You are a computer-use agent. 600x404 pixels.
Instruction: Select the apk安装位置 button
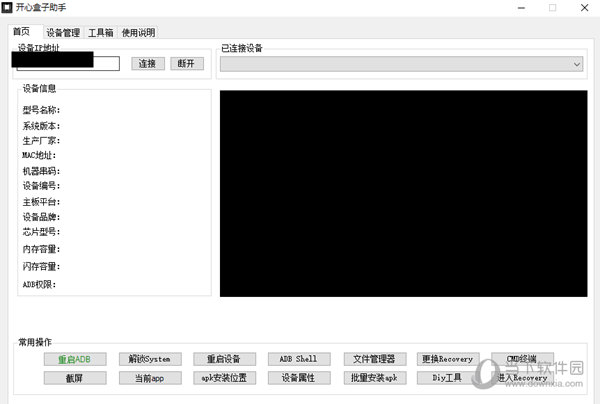click(x=224, y=377)
